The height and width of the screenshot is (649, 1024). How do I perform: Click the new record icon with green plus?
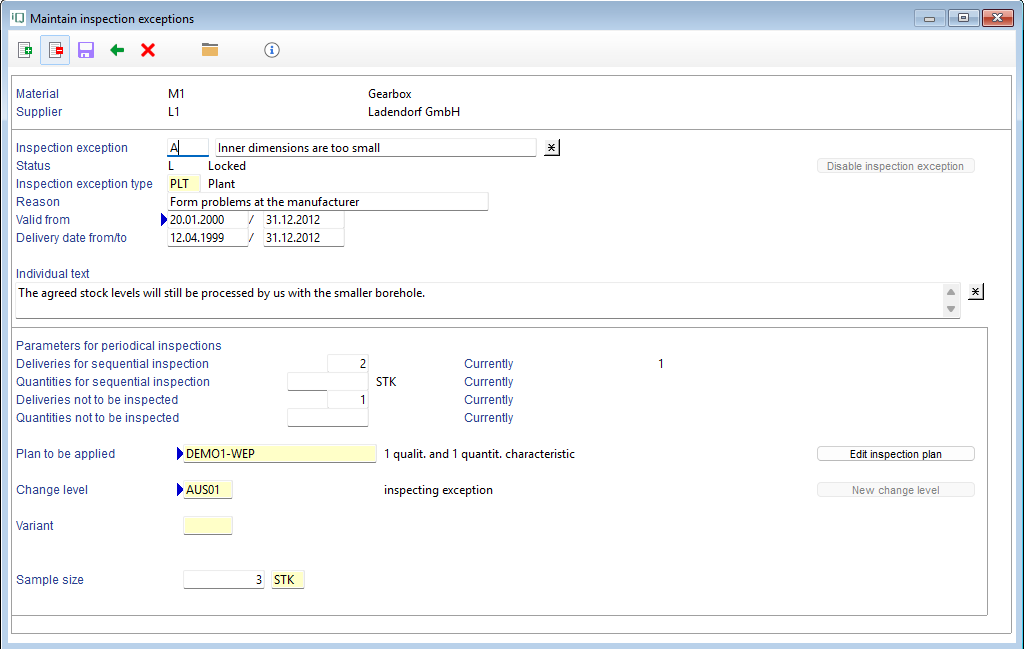[25, 50]
